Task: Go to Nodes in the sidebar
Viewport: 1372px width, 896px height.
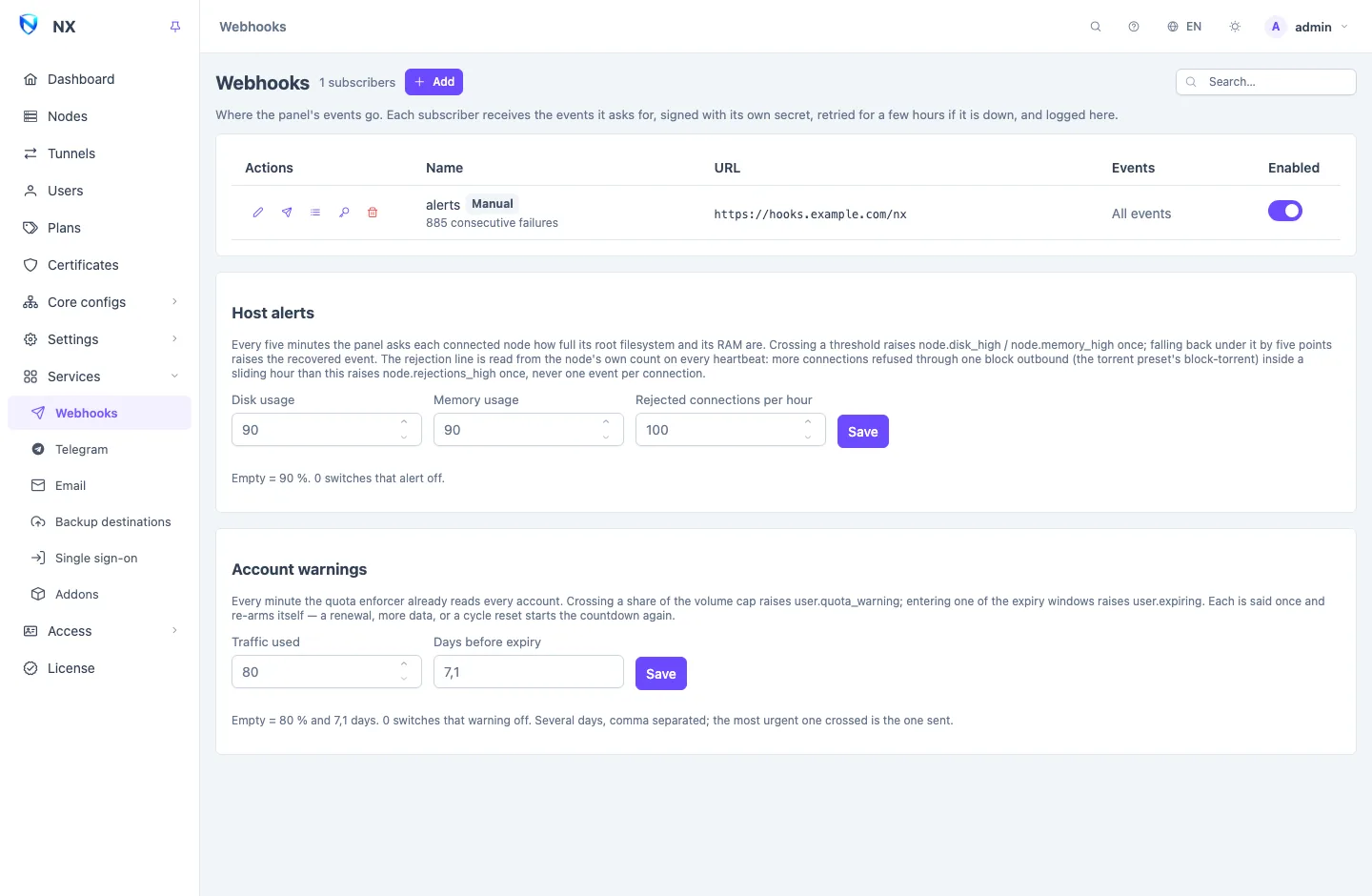Action: pos(99,116)
